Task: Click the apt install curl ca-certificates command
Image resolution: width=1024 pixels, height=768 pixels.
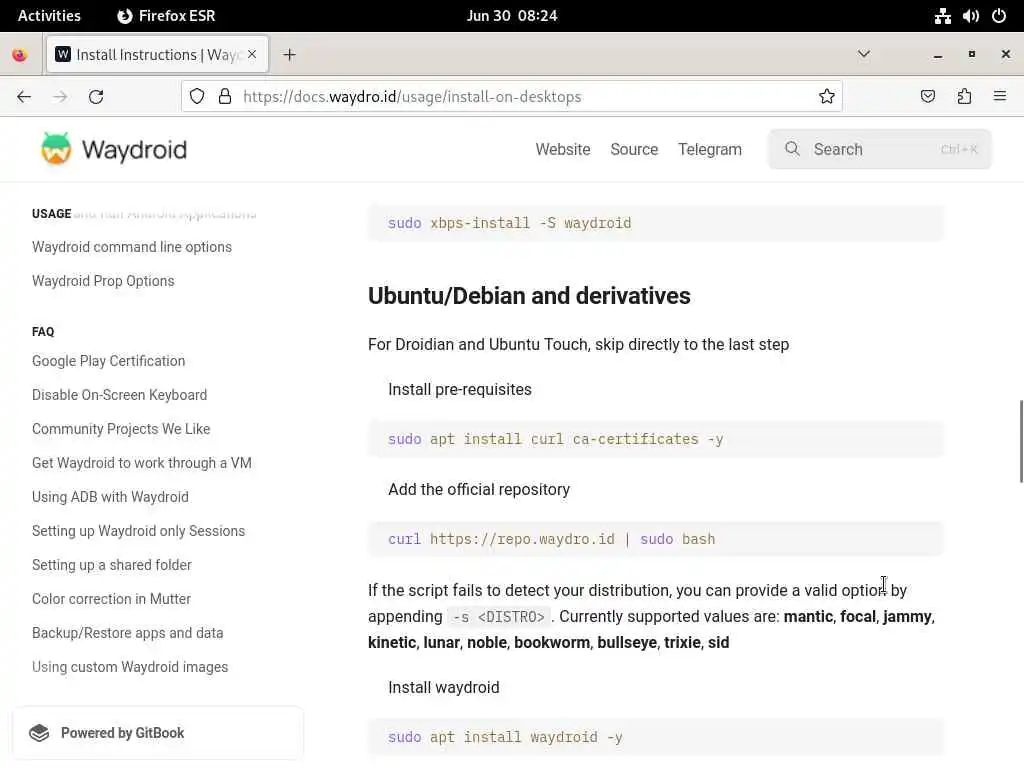Action: (x=555, y=439)
